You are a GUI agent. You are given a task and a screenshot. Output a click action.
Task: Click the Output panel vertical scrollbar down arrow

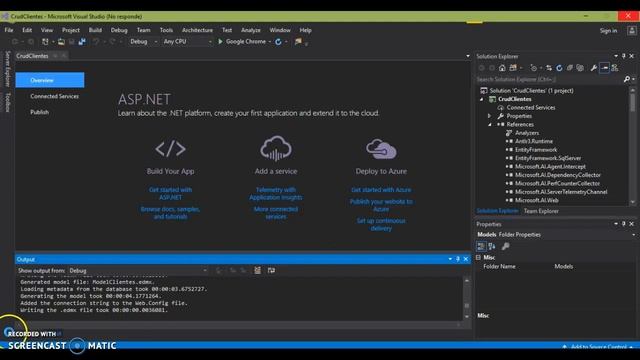(467, 317)
